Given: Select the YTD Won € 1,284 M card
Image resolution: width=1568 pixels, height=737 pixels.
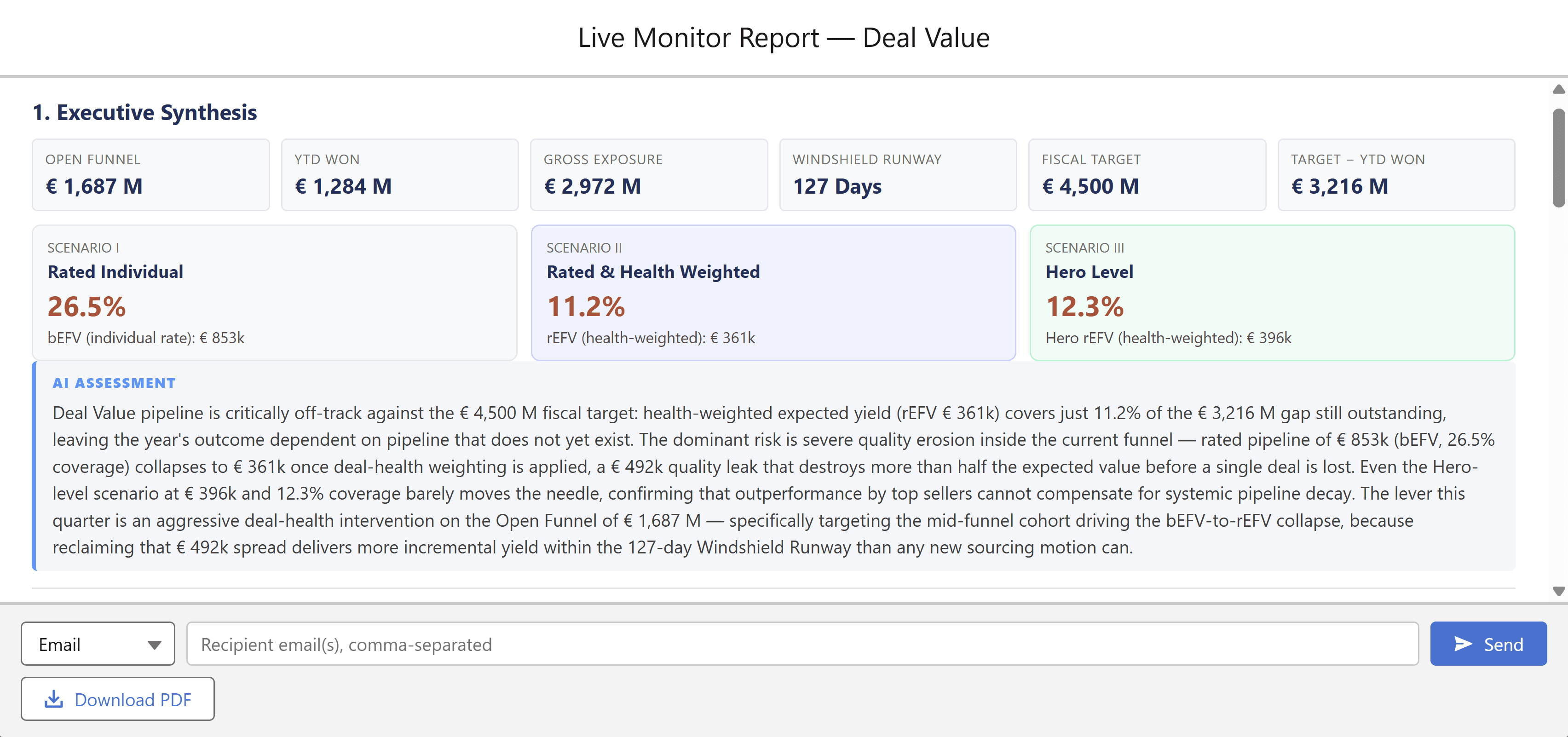Looking at the screenshot, I should click(400, 175).
